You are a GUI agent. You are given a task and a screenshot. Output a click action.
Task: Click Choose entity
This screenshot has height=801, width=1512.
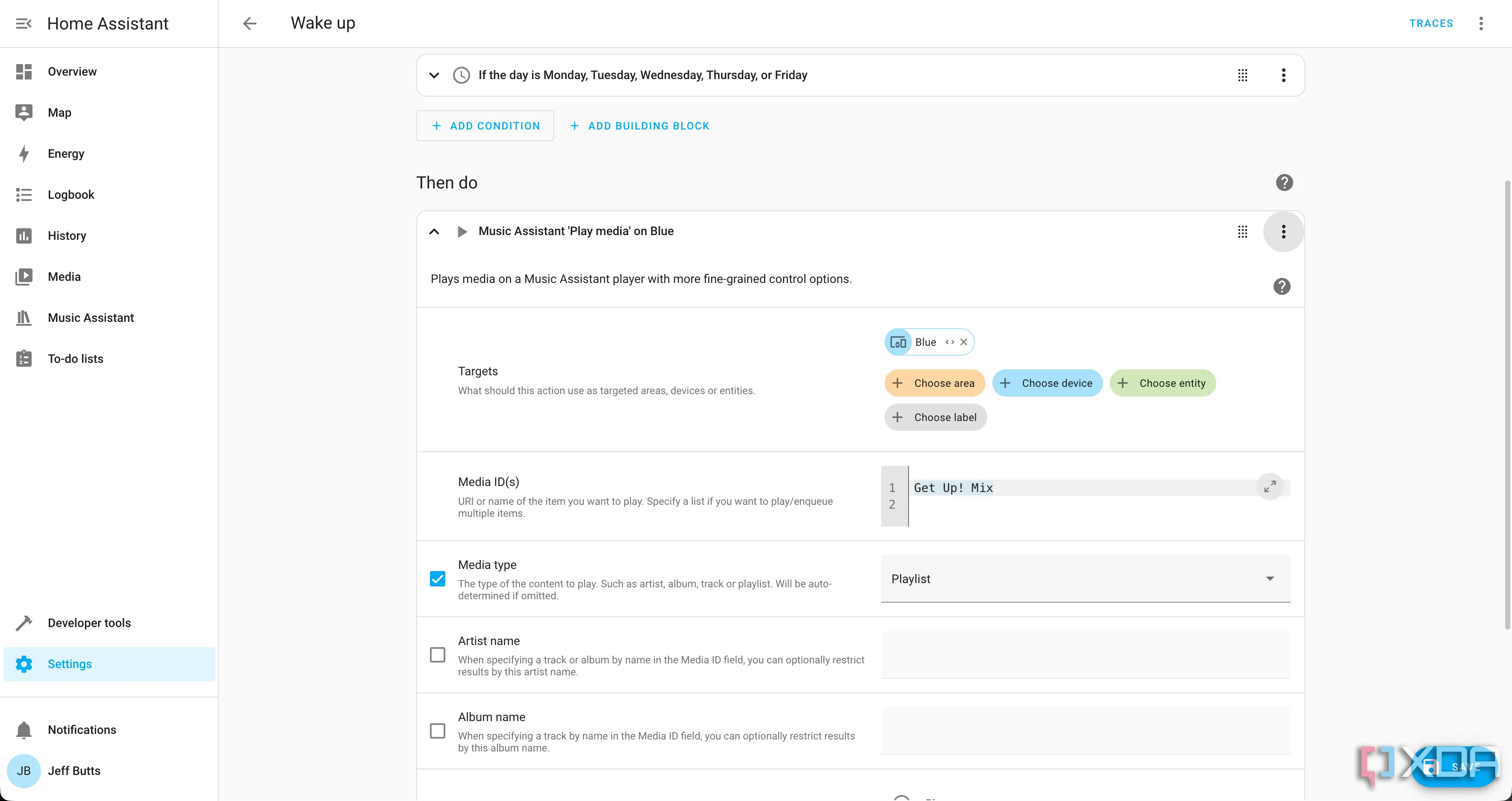[1162, 383]
